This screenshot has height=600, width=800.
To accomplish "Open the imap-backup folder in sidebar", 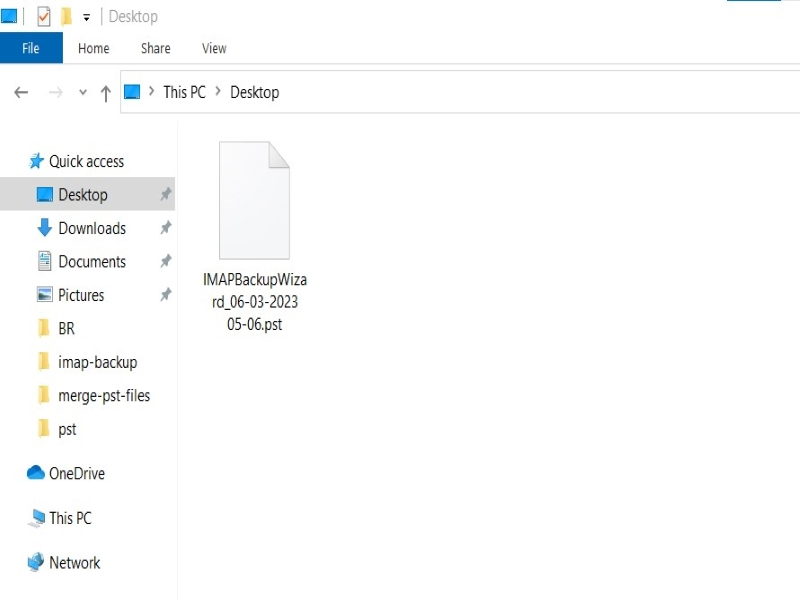I will pos(97,362).
